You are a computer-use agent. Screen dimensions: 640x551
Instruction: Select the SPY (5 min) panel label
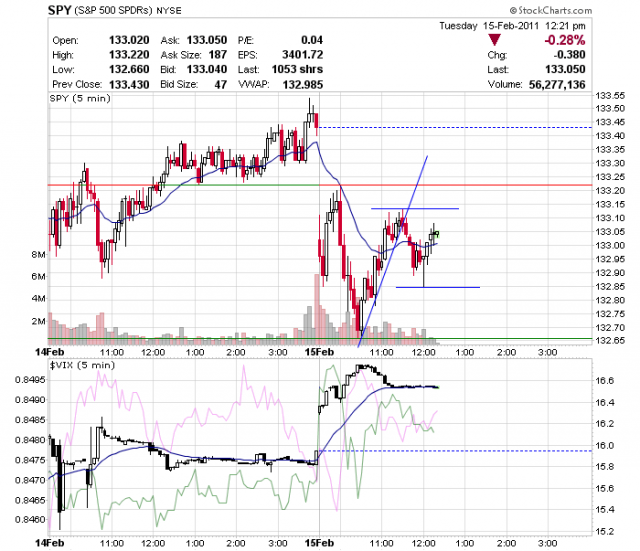[80, 98]
